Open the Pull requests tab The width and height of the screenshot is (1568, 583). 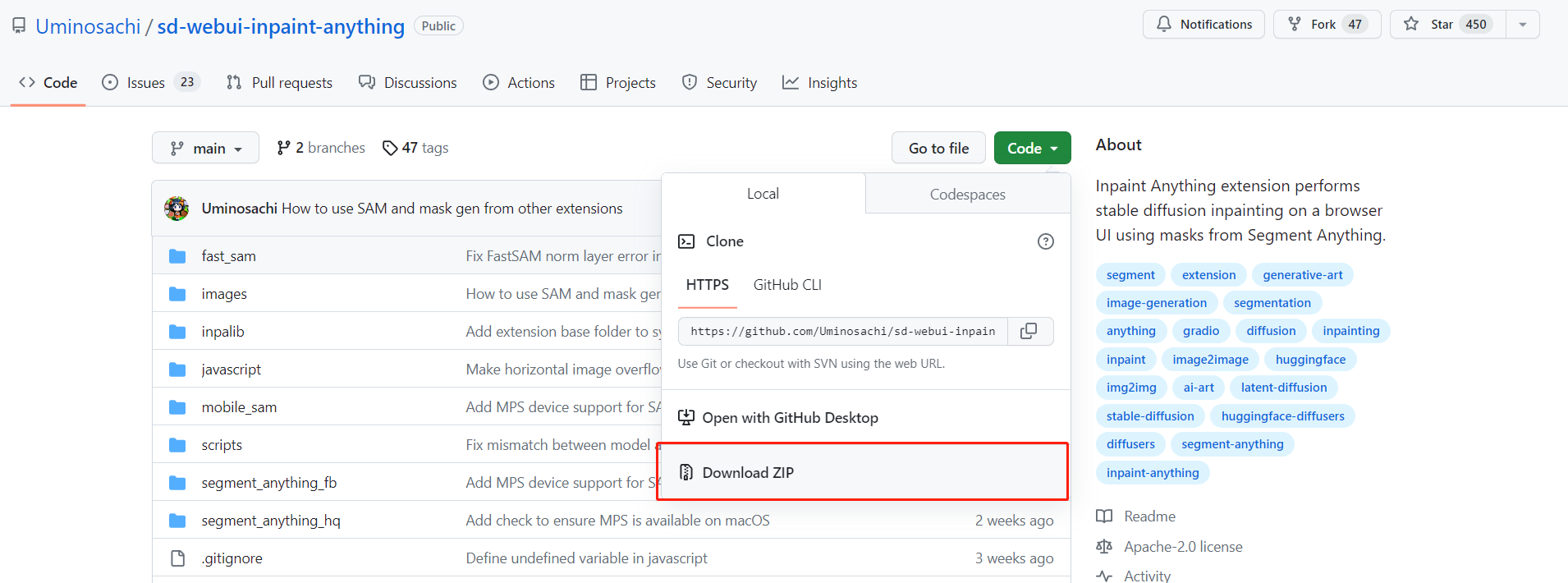(279, 83)
